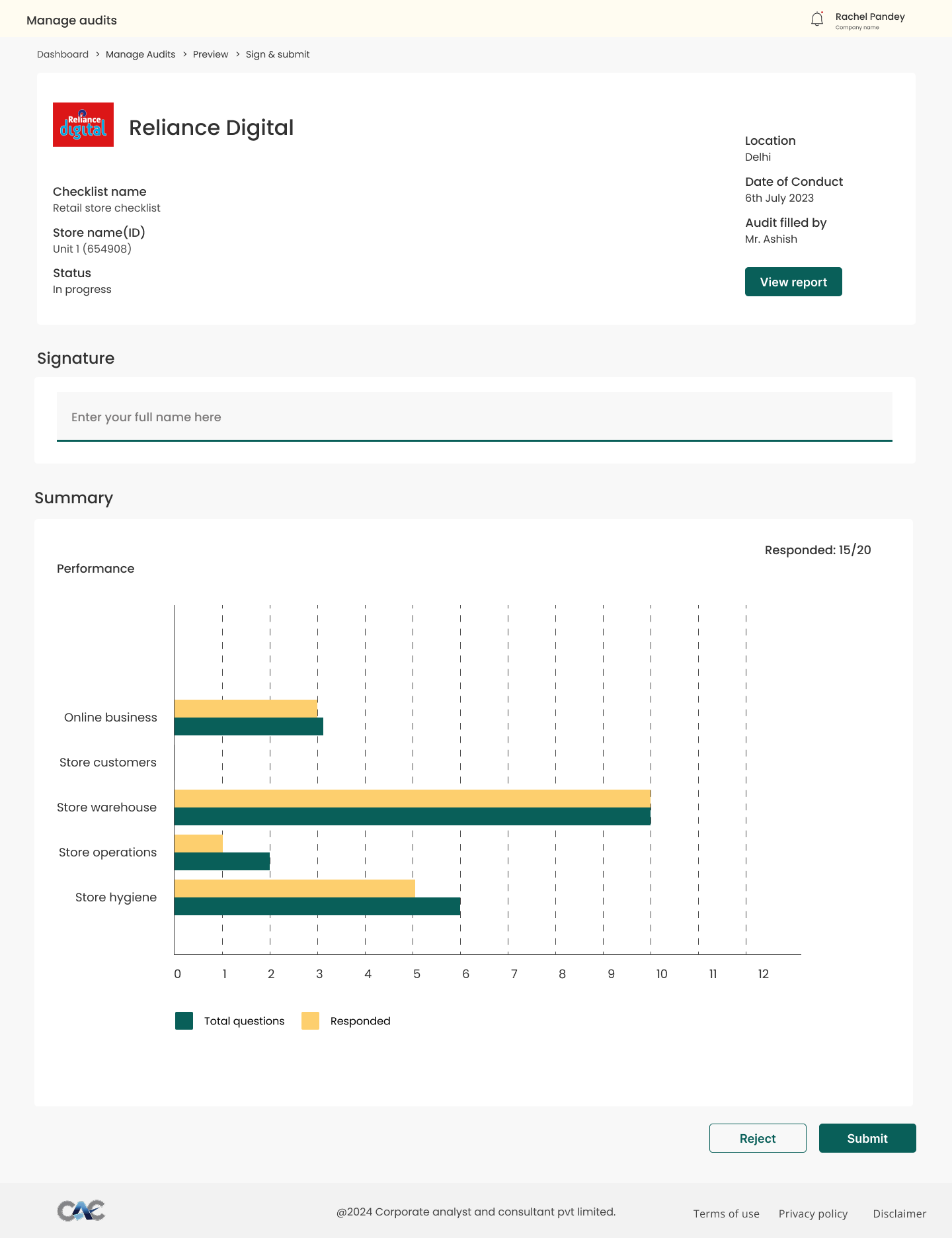Click the Reject button

(758, 1138)
